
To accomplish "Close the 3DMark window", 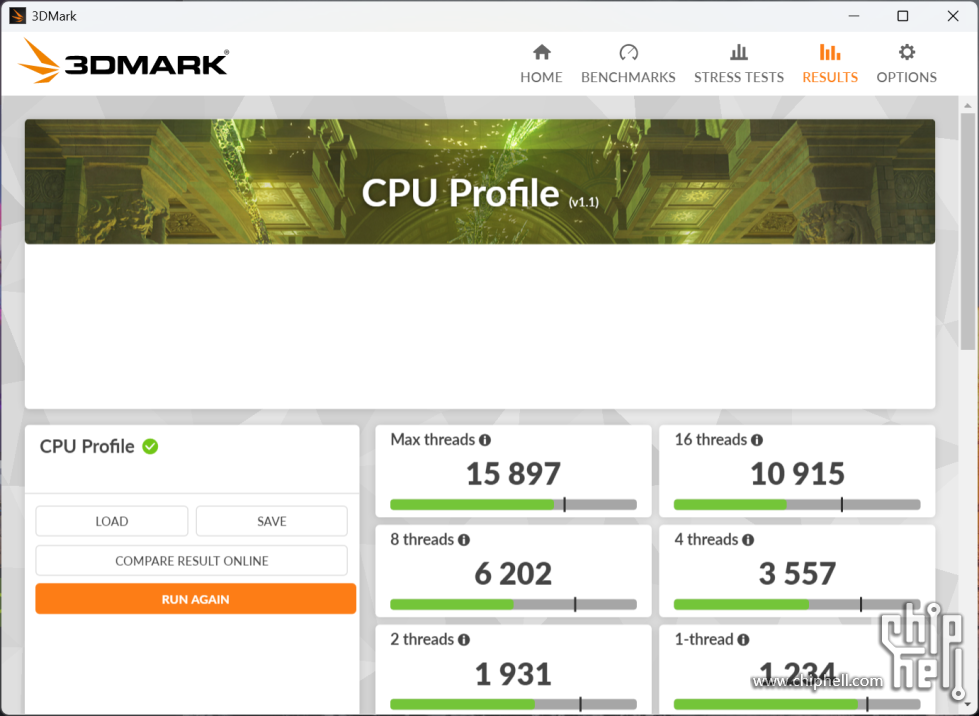I will click(953, 16).
